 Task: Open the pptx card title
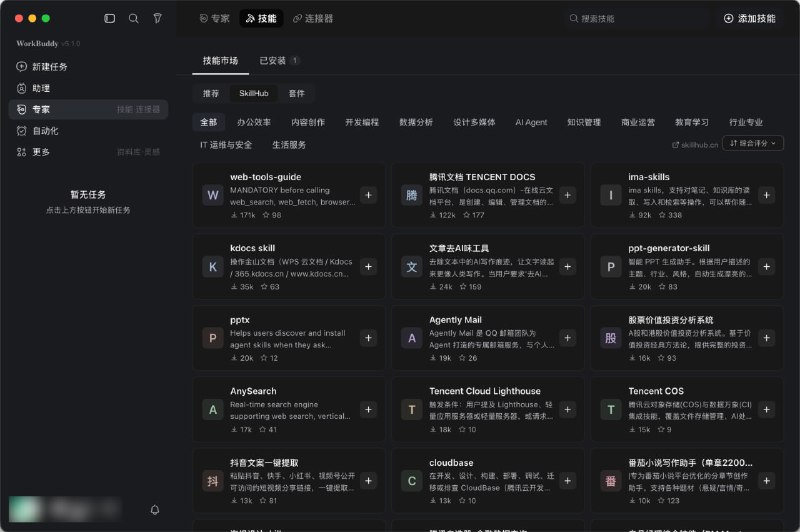pyautogui.click(x=240, y=320)
